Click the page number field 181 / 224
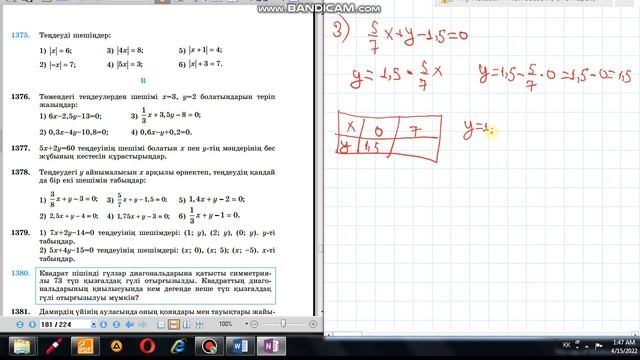640x360 pixels. point(64,324)
